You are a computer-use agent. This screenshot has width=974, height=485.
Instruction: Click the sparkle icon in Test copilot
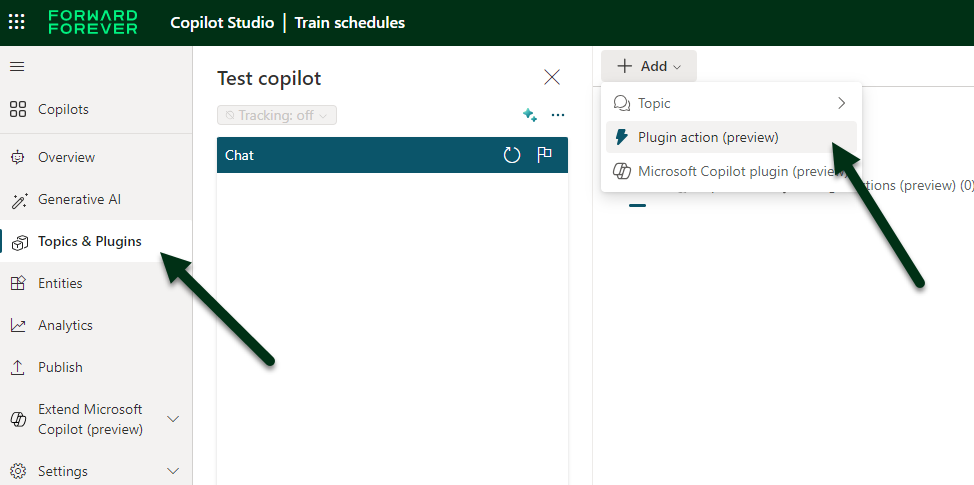[x=530, y=115]
